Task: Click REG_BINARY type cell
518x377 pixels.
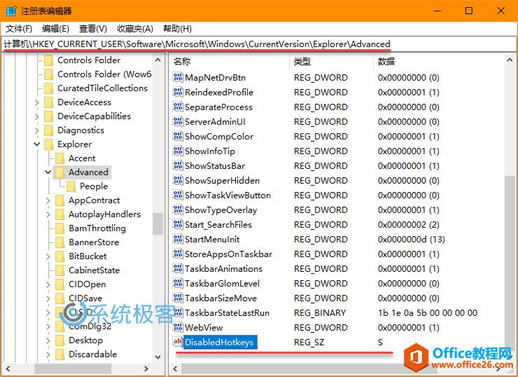Action: point(320,313)
